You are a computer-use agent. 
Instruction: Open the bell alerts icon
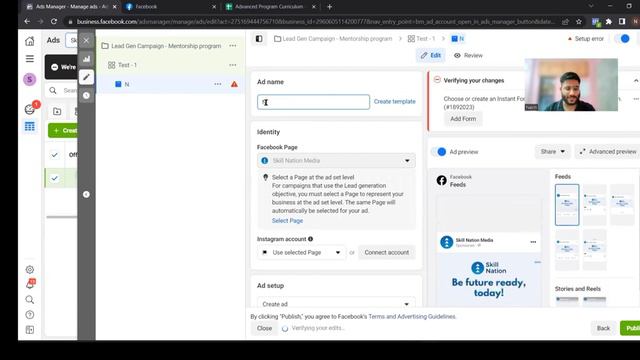tap(30, 284)
